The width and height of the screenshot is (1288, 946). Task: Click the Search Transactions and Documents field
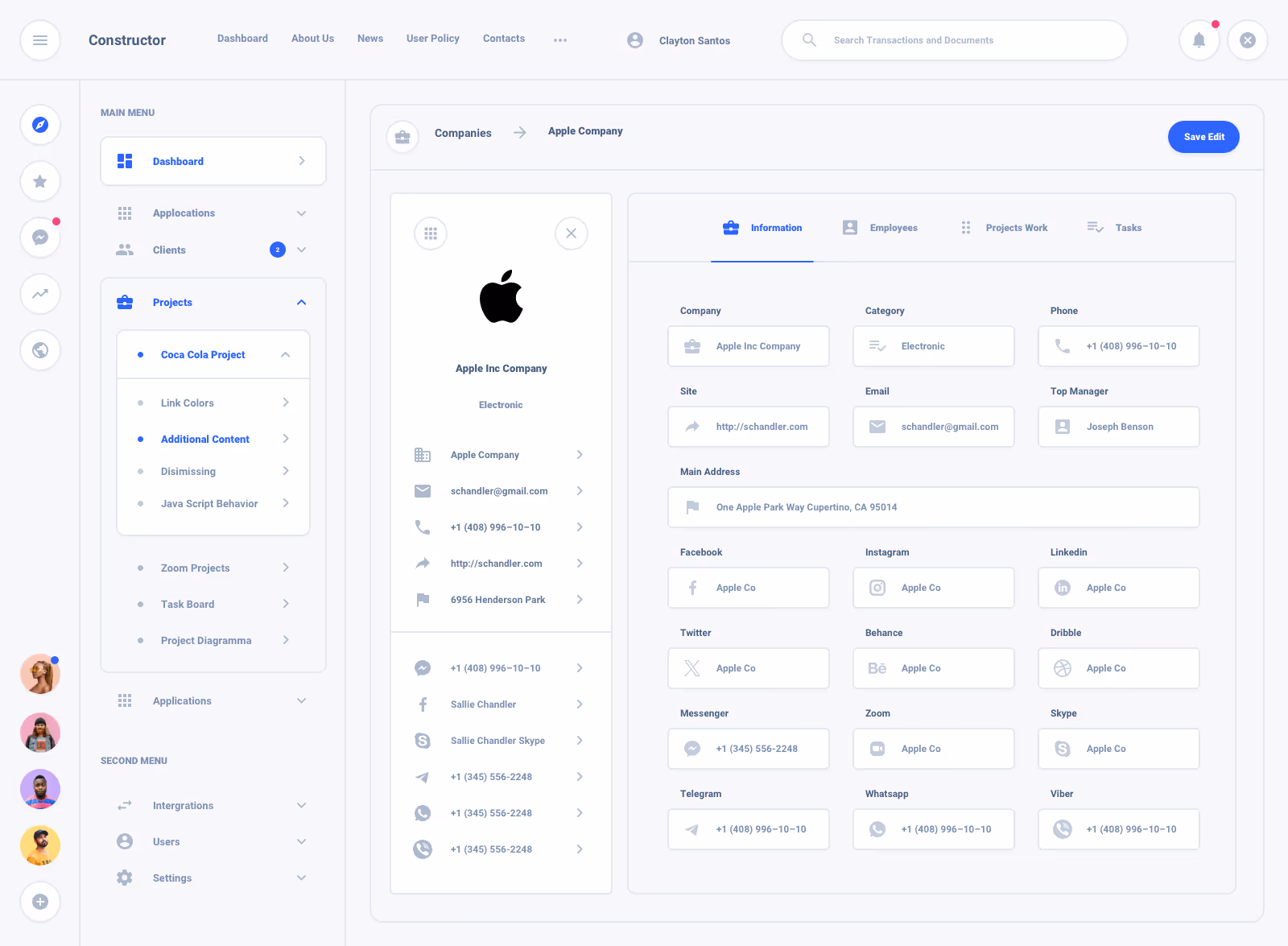pyautogui.click(x=954, y=40)
